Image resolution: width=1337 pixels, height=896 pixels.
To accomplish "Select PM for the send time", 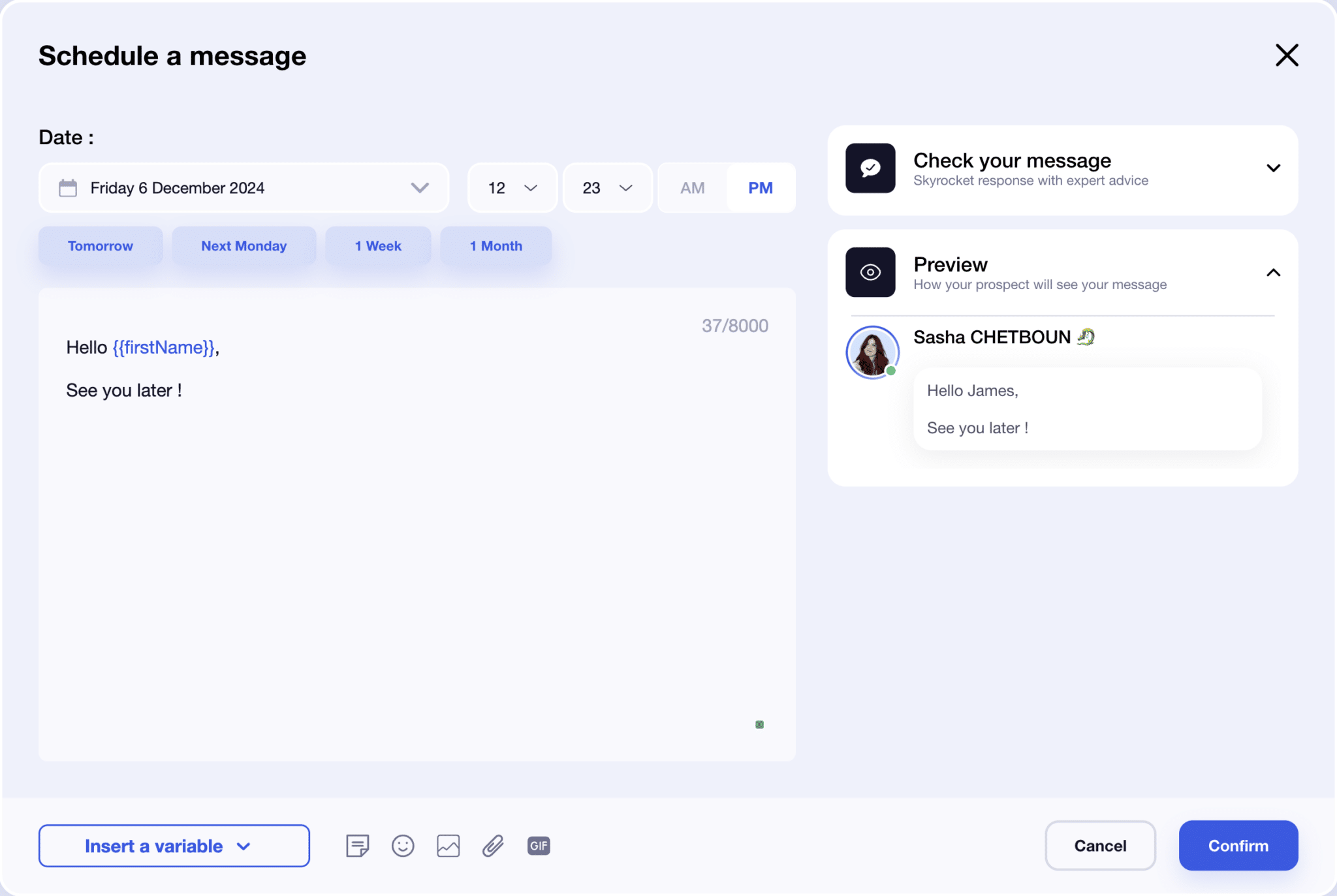I will (761, 188).
